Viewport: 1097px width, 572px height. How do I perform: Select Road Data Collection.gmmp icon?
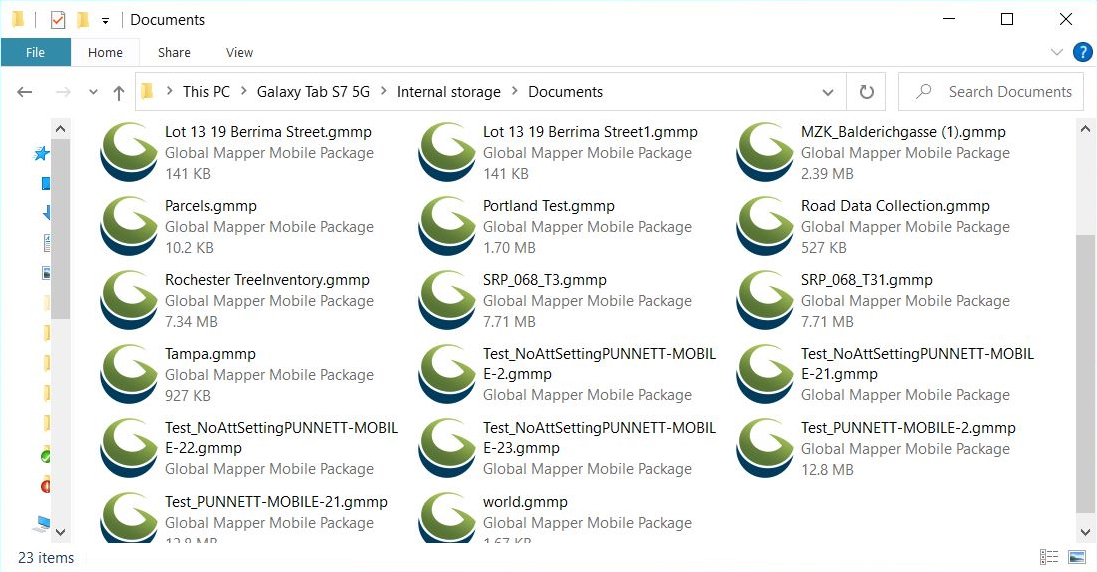tap(766, 226)
